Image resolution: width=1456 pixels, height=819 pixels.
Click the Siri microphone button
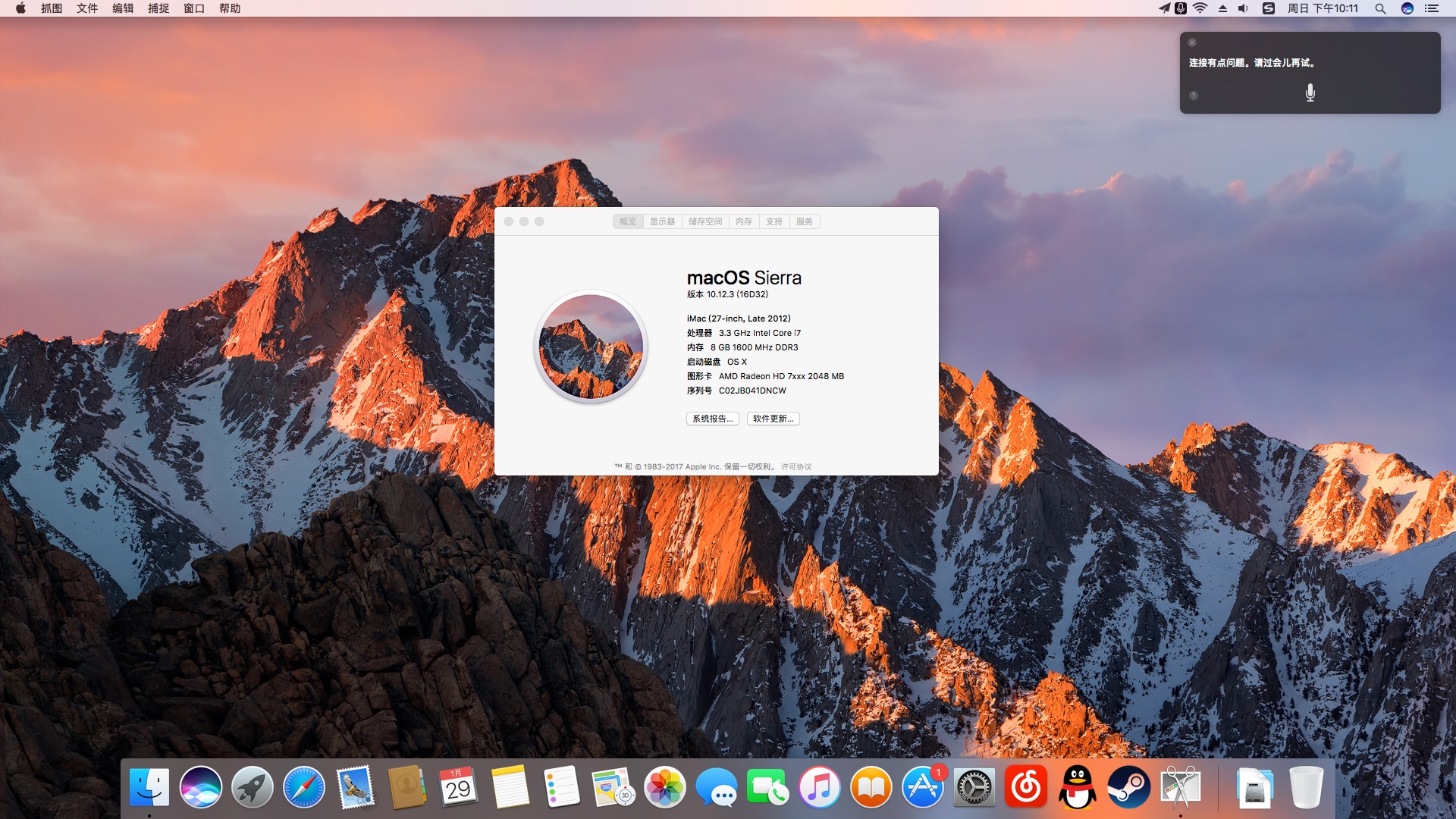(x=1310, y=93)
